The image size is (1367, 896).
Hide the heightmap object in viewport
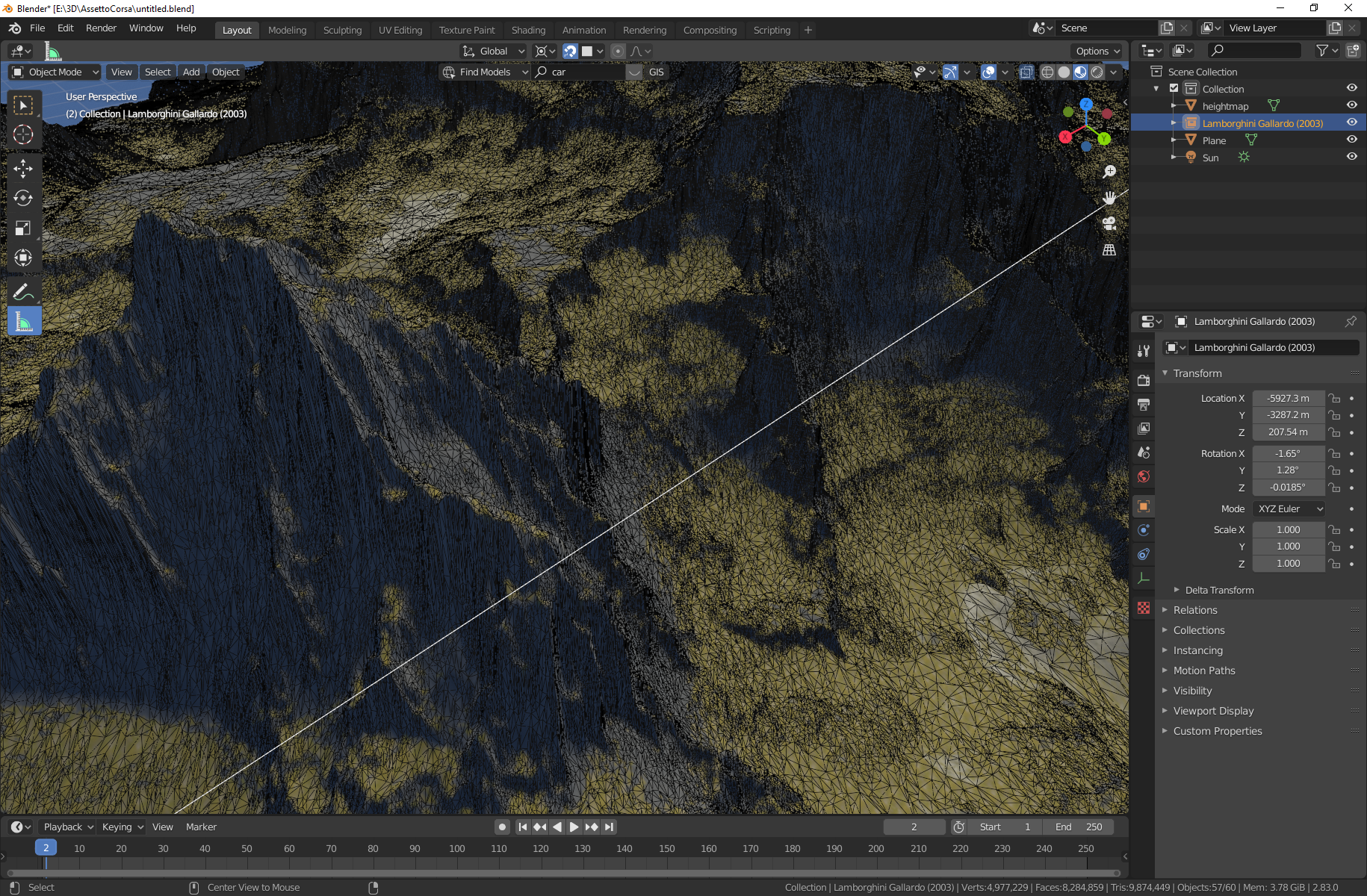click(x=1352, y=105)
